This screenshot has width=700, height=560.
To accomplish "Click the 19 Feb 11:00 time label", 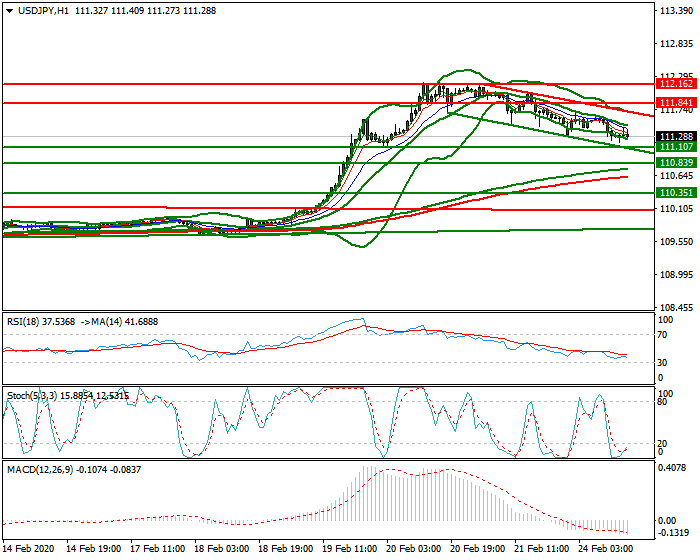I will (x=350, y=548).
